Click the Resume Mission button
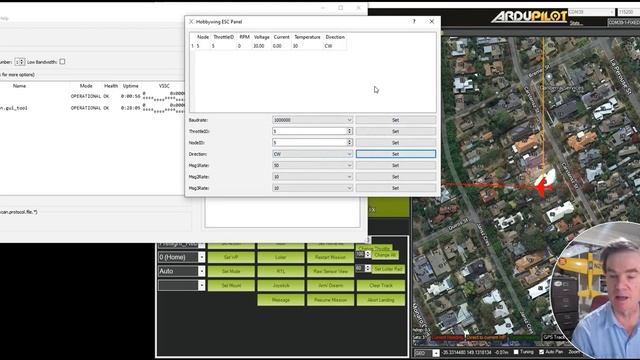The width and height of the screenshot is (640, 360). (x=330, y=300)
